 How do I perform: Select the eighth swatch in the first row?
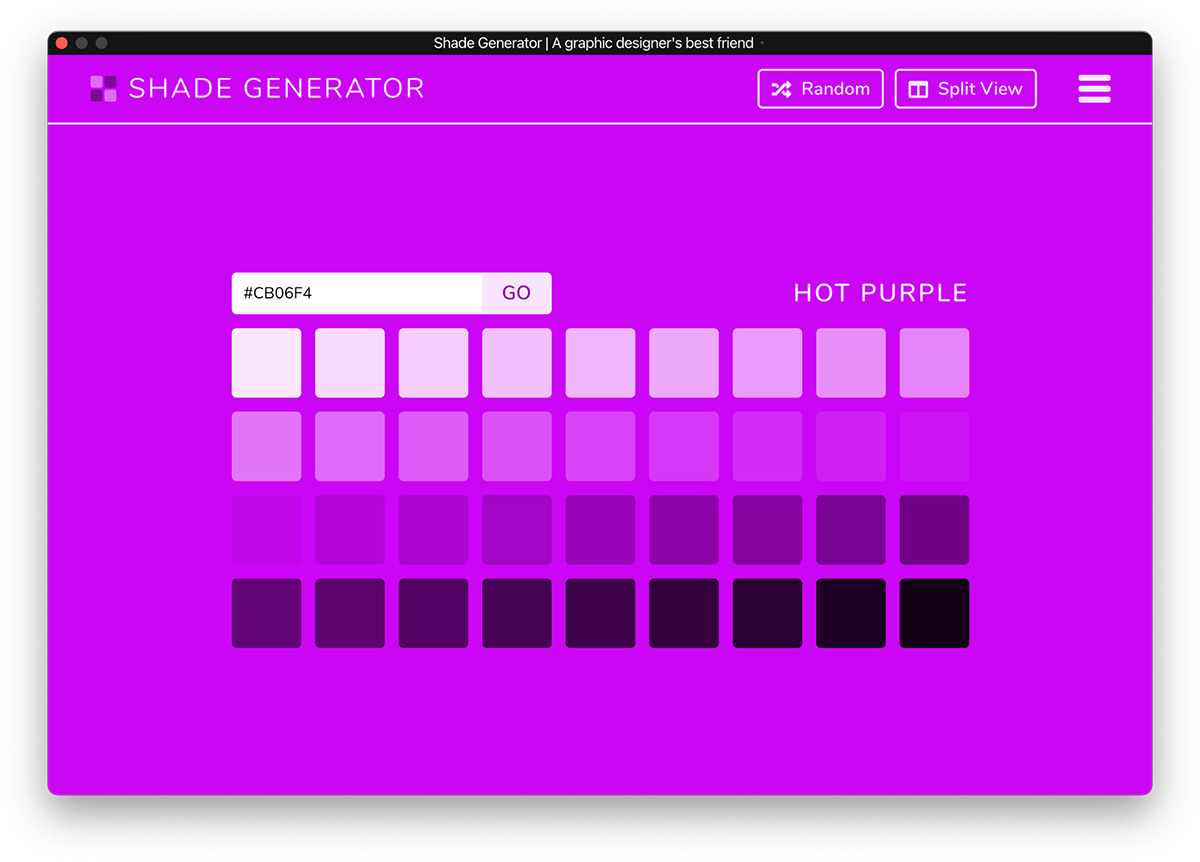click(x=851, y=363)
